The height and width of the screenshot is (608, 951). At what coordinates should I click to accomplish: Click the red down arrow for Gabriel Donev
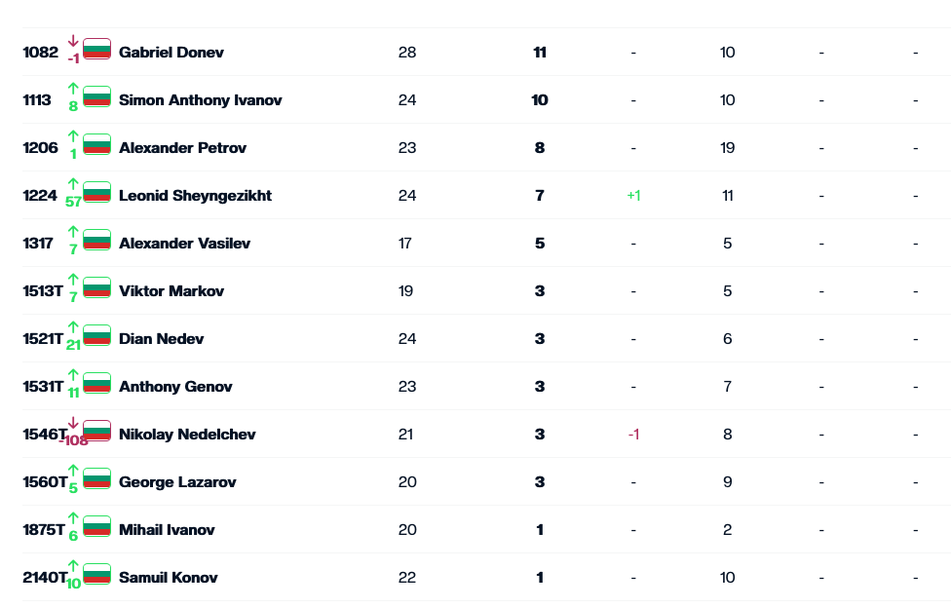[73, 42]
